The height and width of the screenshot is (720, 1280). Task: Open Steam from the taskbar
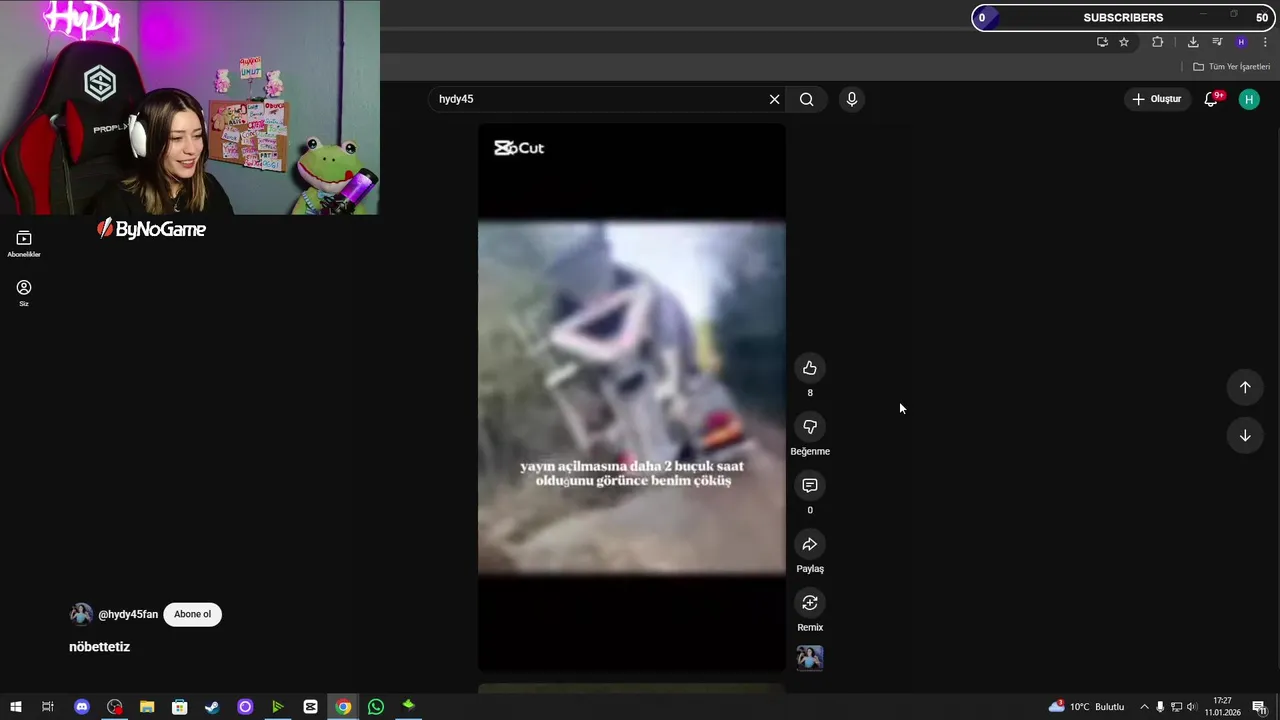point(212,707)
